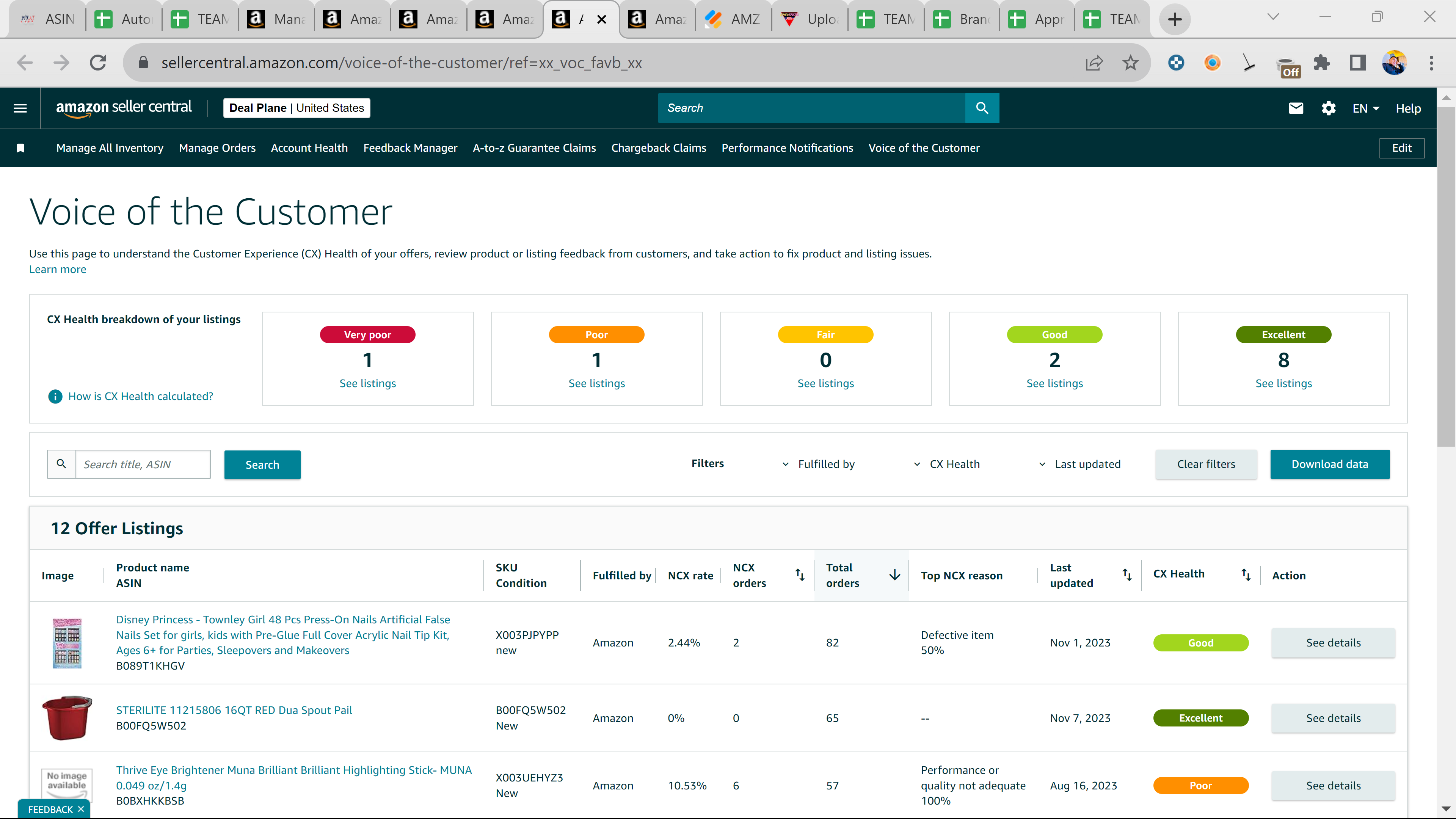
Task: Click the Download data button
Action: pyautogui.click(x=1329, y=464)
